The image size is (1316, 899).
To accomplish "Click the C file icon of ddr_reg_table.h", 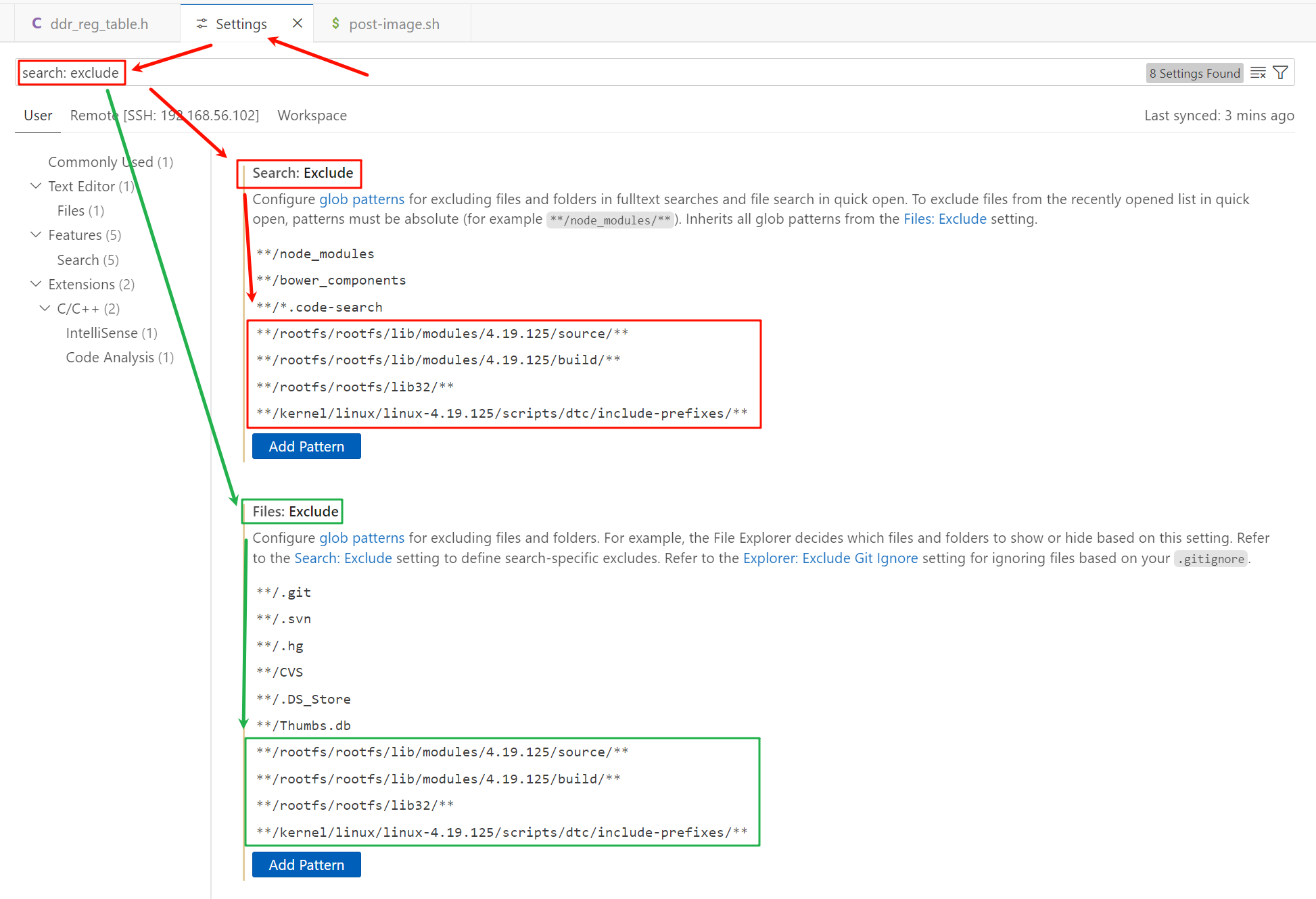I will click(37, 24).
